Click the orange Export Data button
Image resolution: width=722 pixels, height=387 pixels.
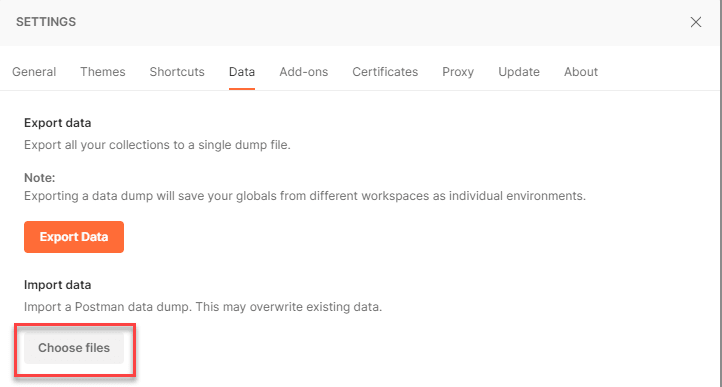74,237
